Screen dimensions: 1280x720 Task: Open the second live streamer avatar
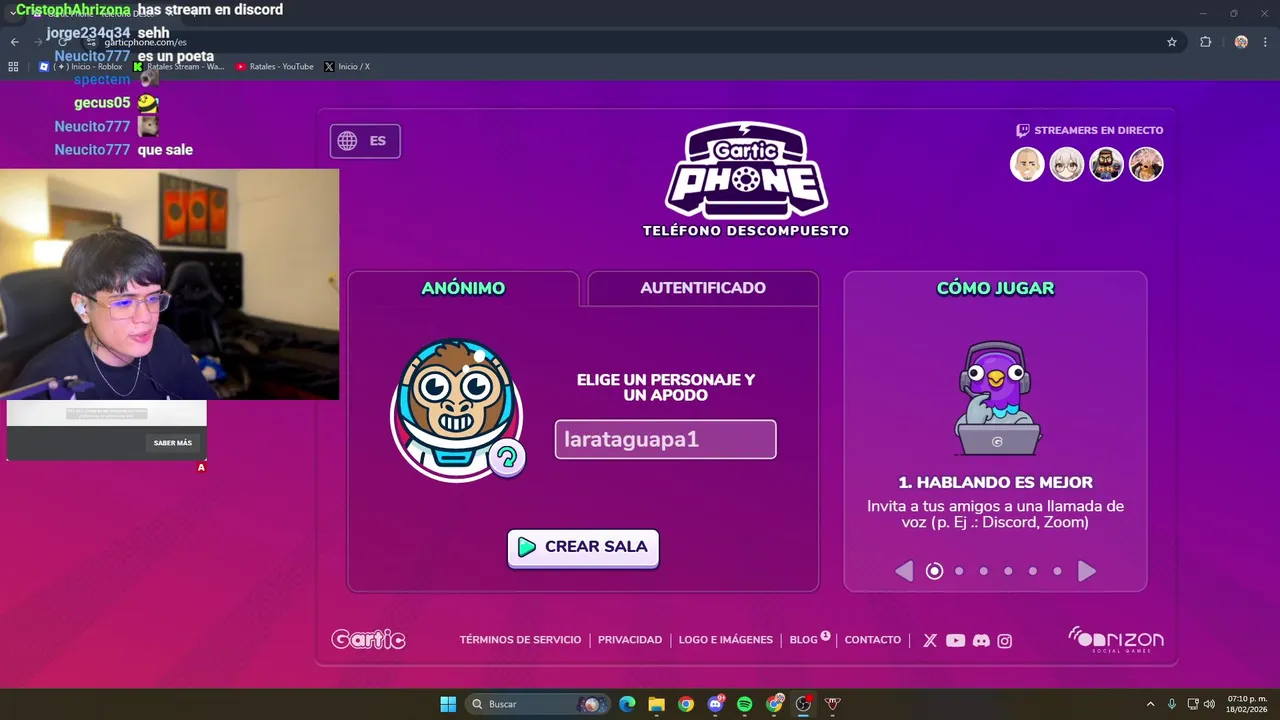tap(1067, 164)
